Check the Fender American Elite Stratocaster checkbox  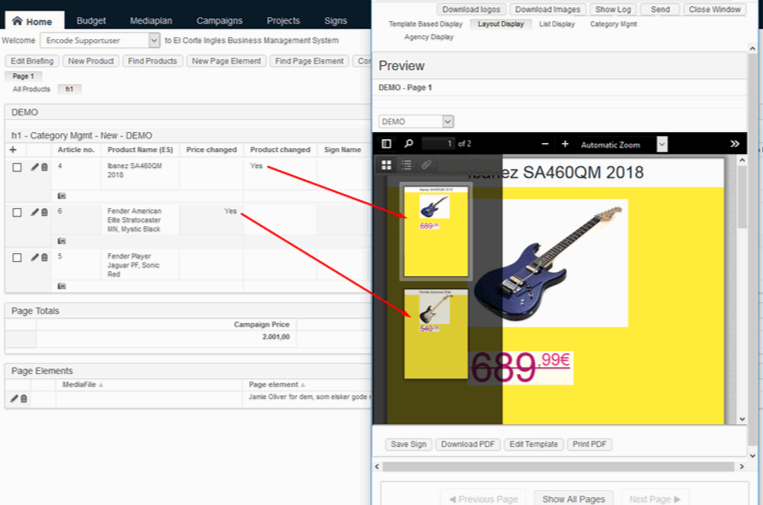(x=17, y=213)
